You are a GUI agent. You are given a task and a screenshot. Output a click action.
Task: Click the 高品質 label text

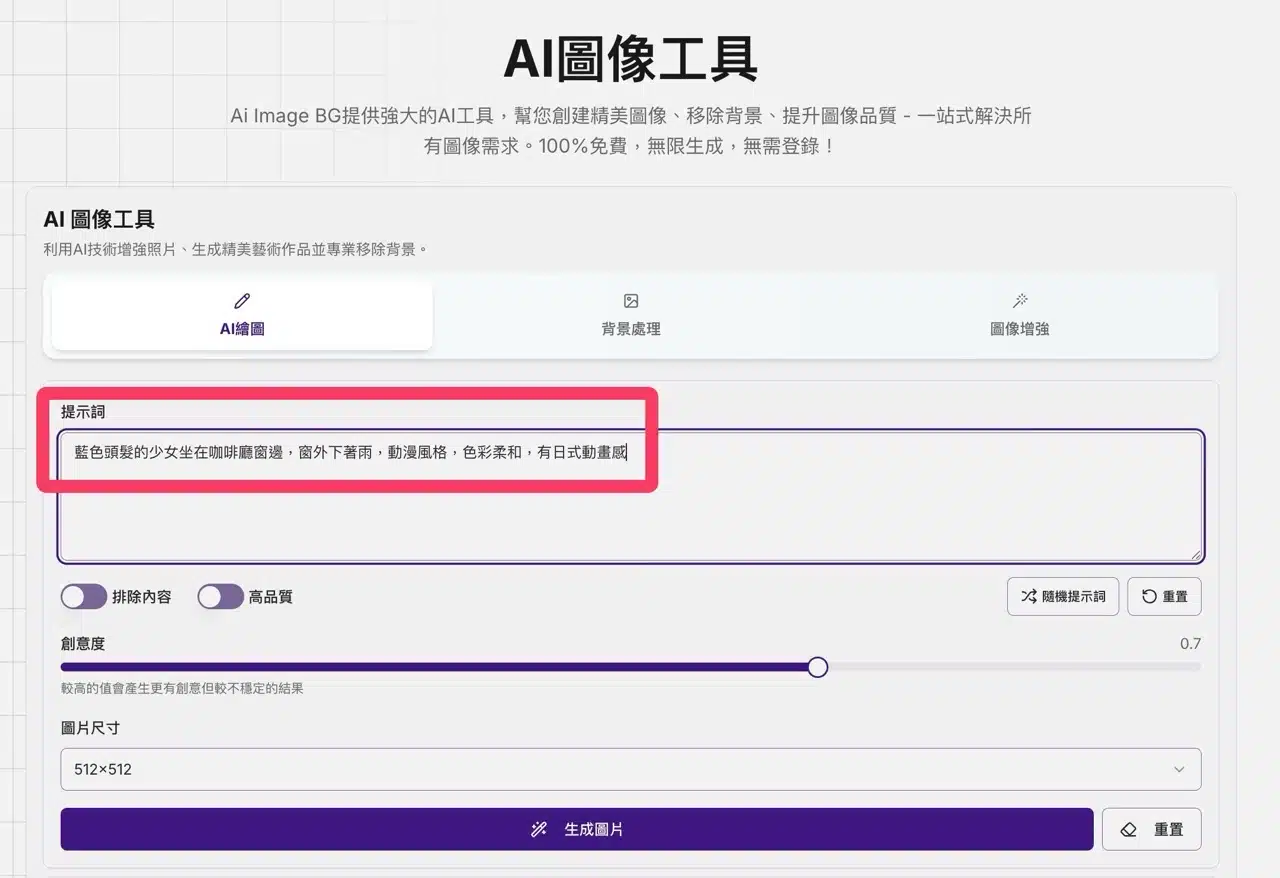270,597
